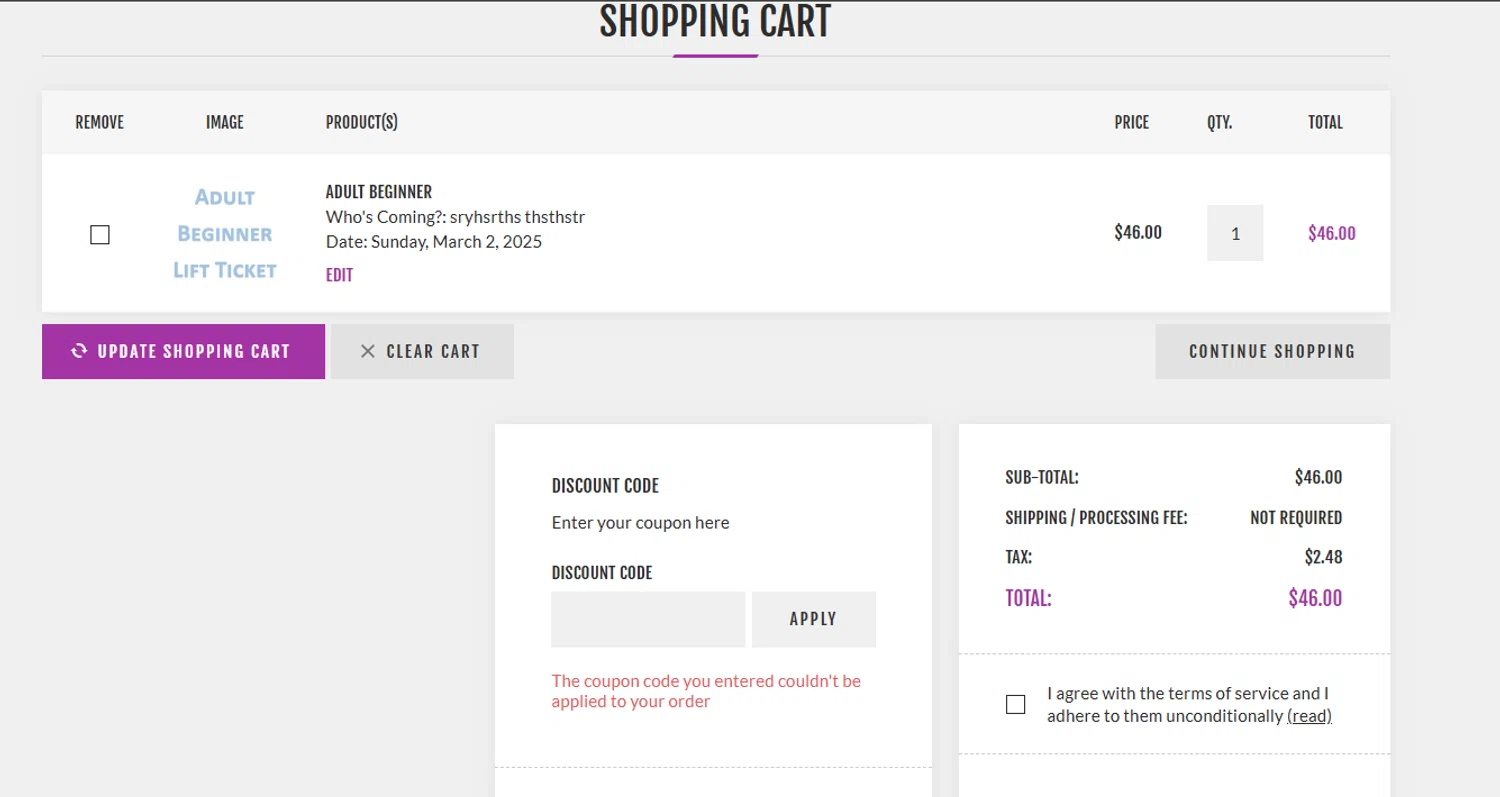The width and height of the screenshot is (1500, 797).
Task: Select the sub-total value $46.00
Action: [1318, 477]
